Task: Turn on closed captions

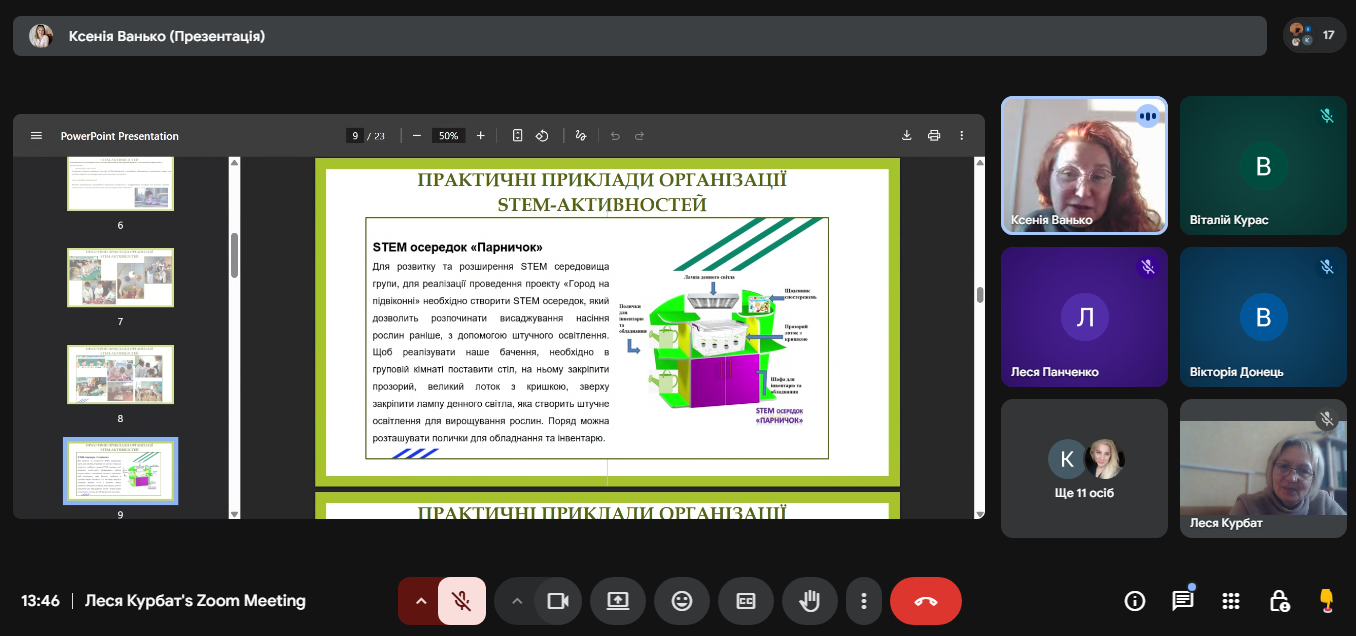Action: coord(746,601)
